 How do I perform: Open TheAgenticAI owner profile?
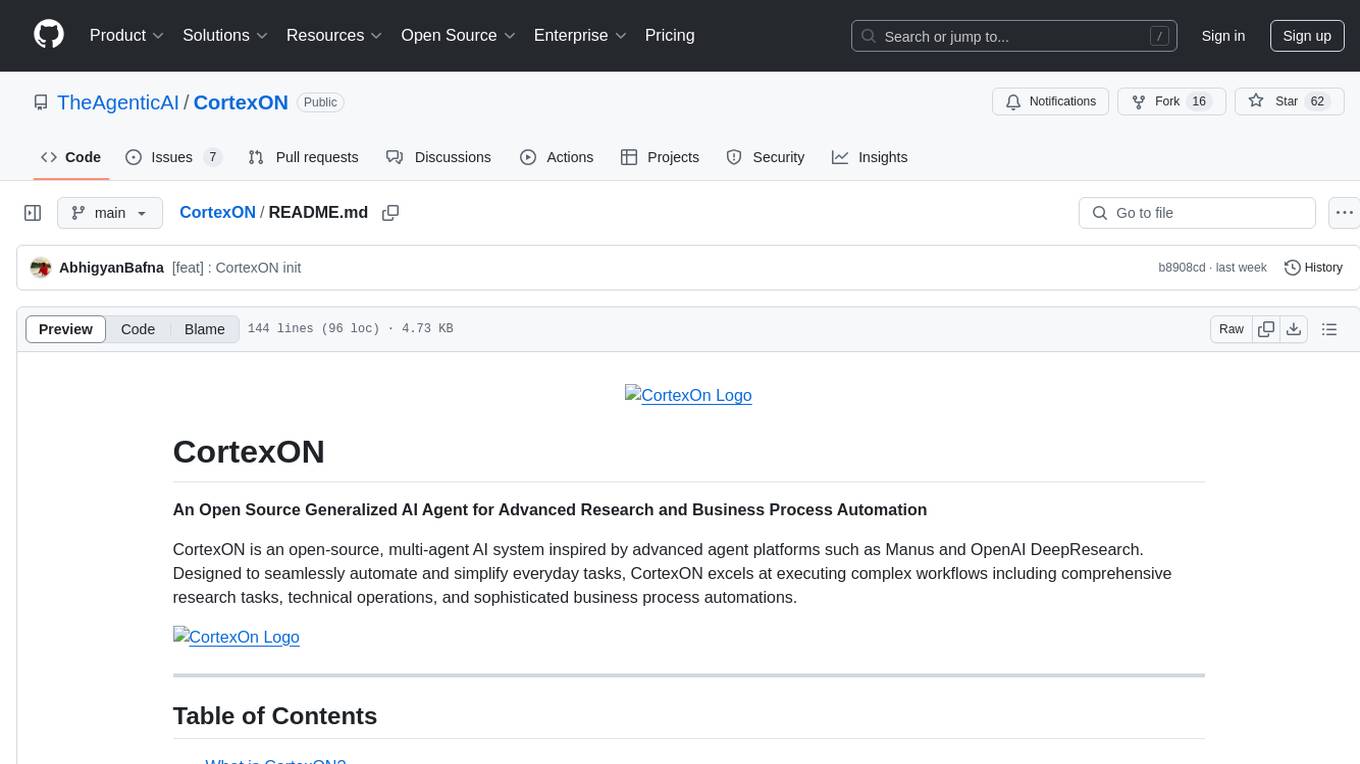[x=118, y=102]
